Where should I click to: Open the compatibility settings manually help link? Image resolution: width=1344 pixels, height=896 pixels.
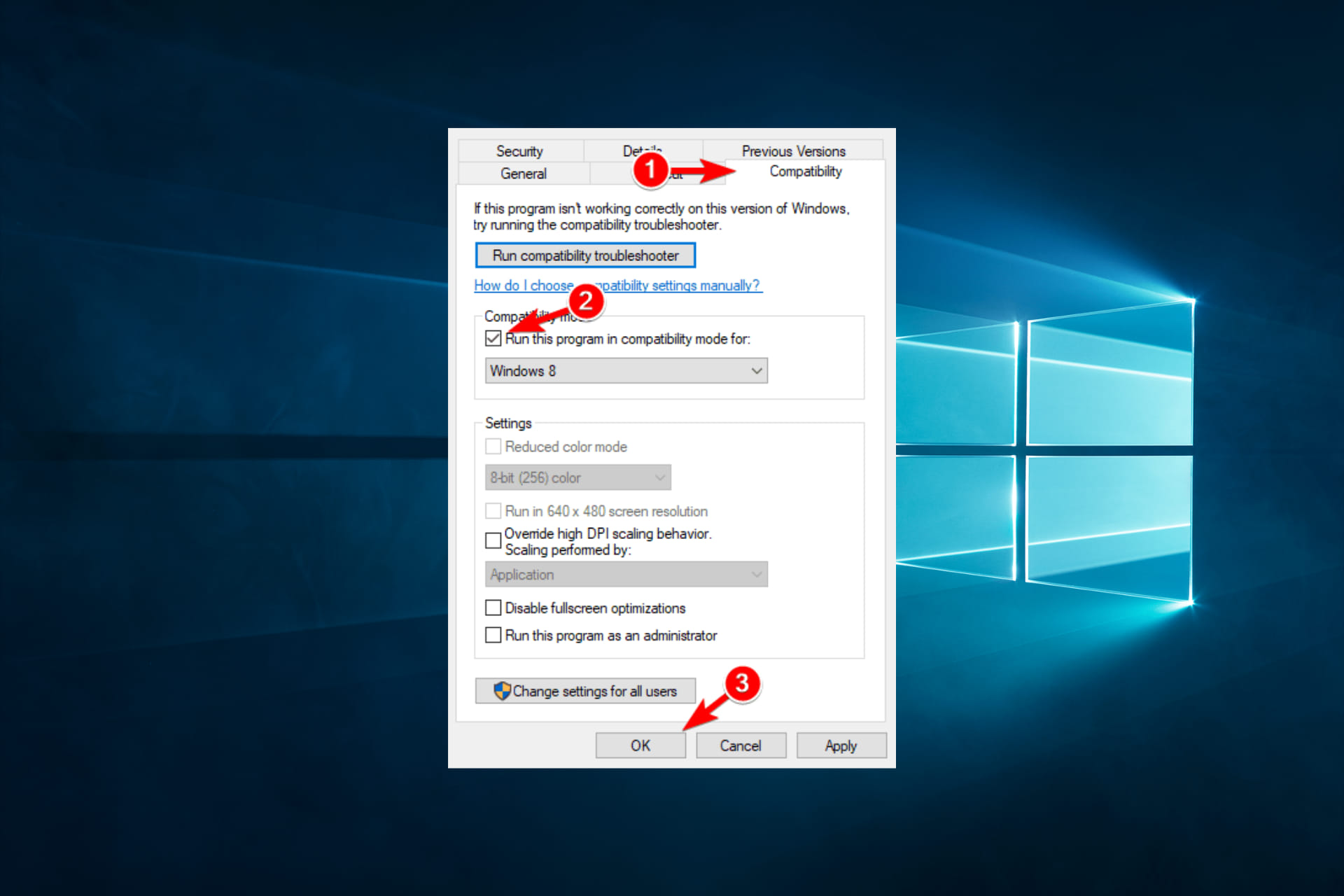click(x=618, y=286)
